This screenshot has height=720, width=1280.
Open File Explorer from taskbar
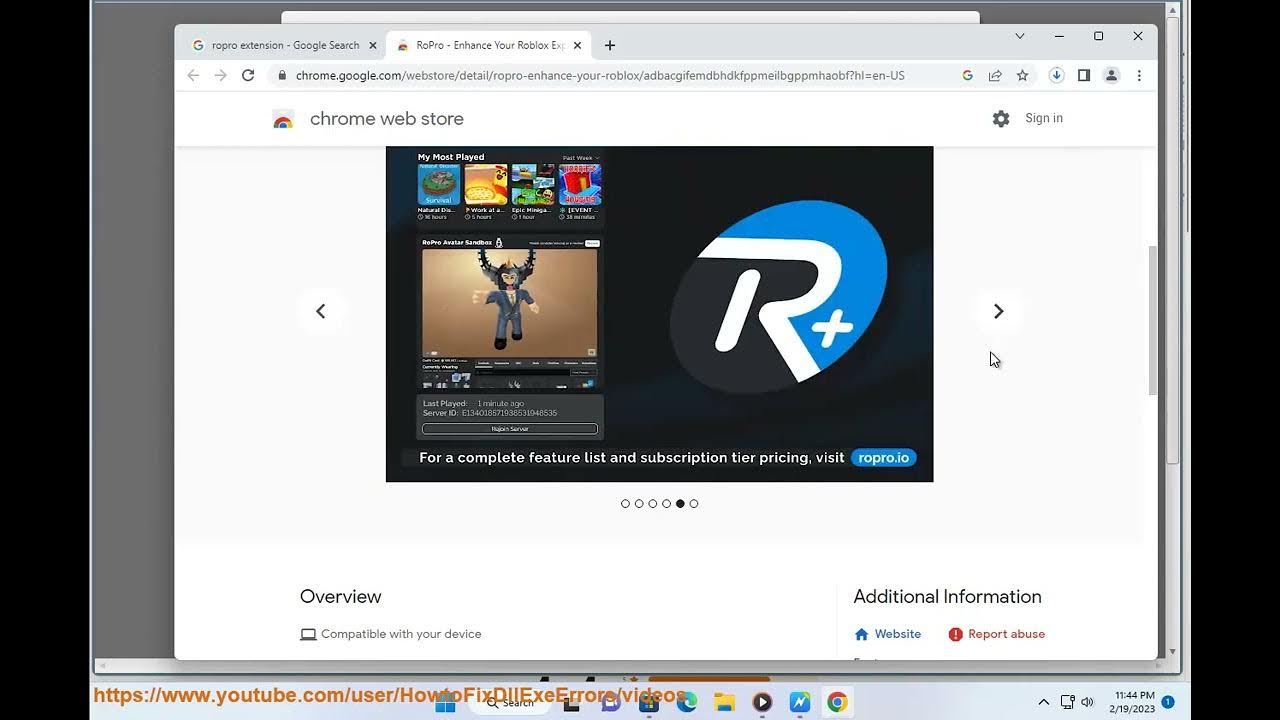(x=724, y=702)
